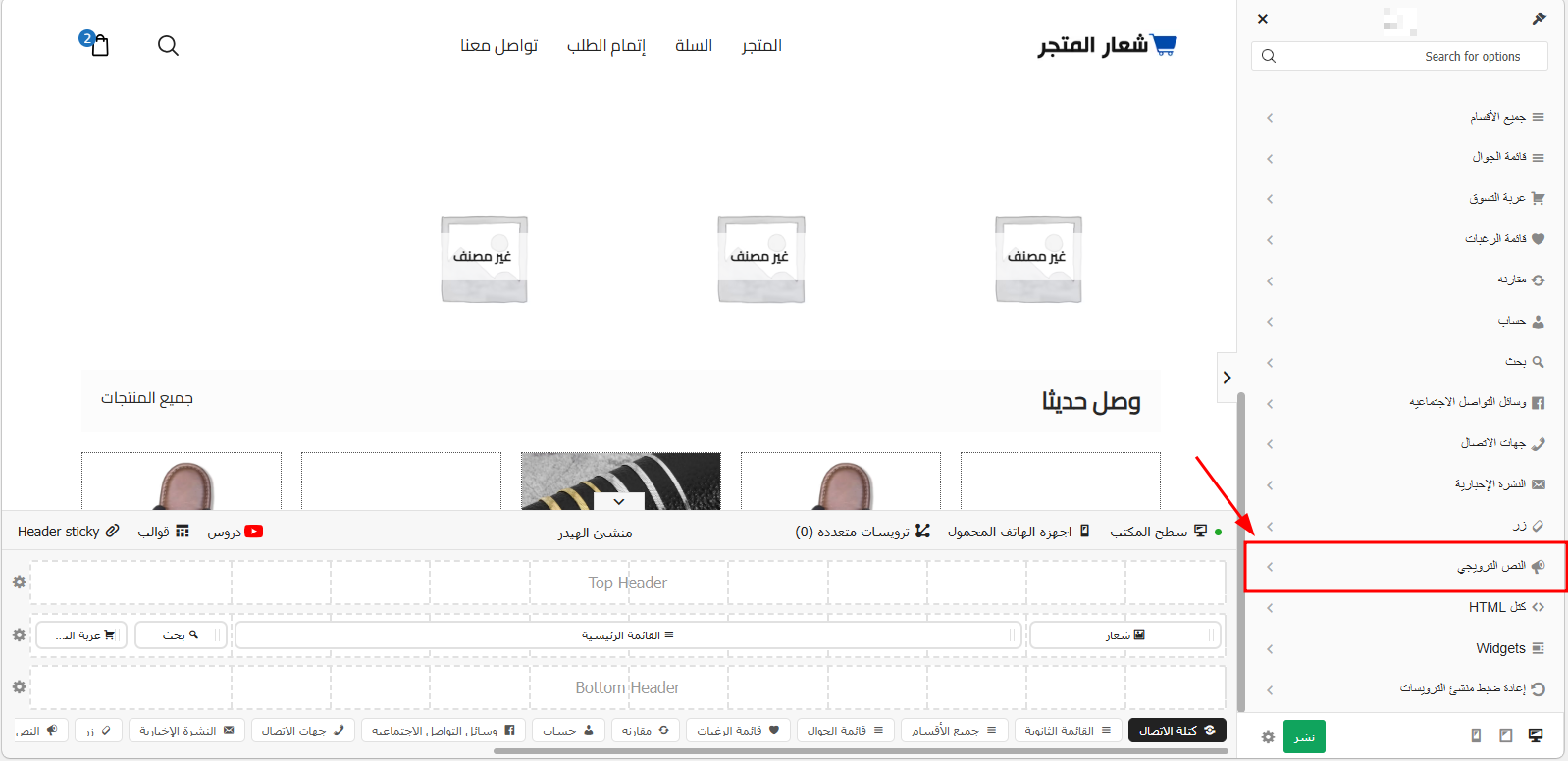
Task: Toggle the Header sticky option
Action: [x=68, y=532]
